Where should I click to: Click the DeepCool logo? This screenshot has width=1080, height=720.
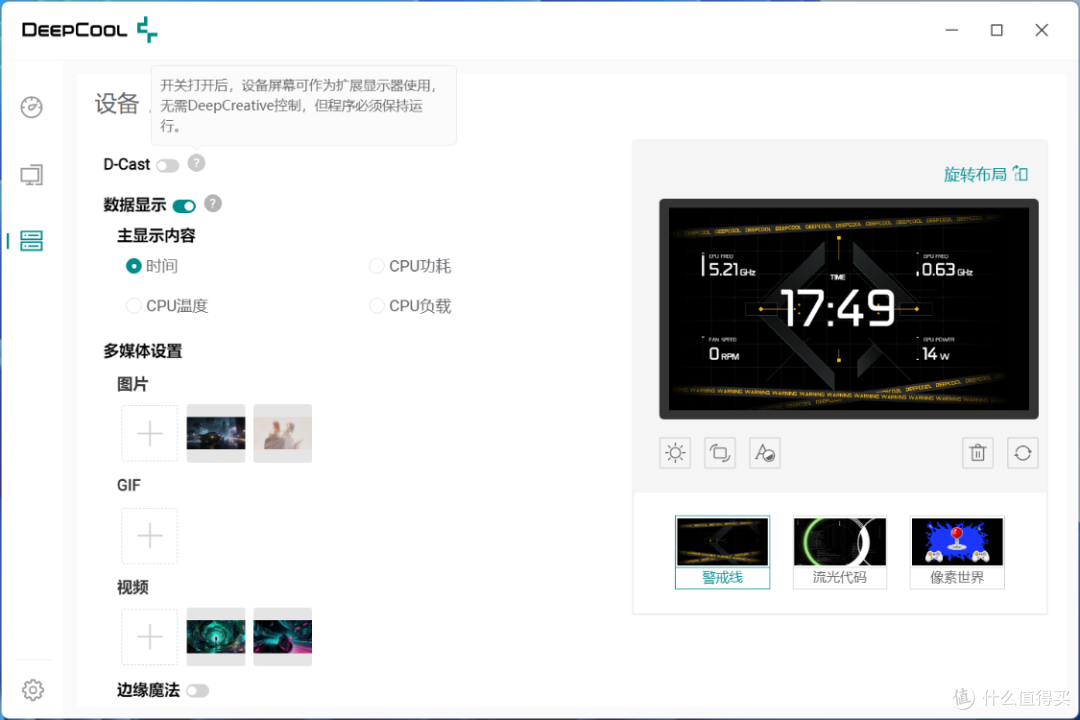click(90, 30)
